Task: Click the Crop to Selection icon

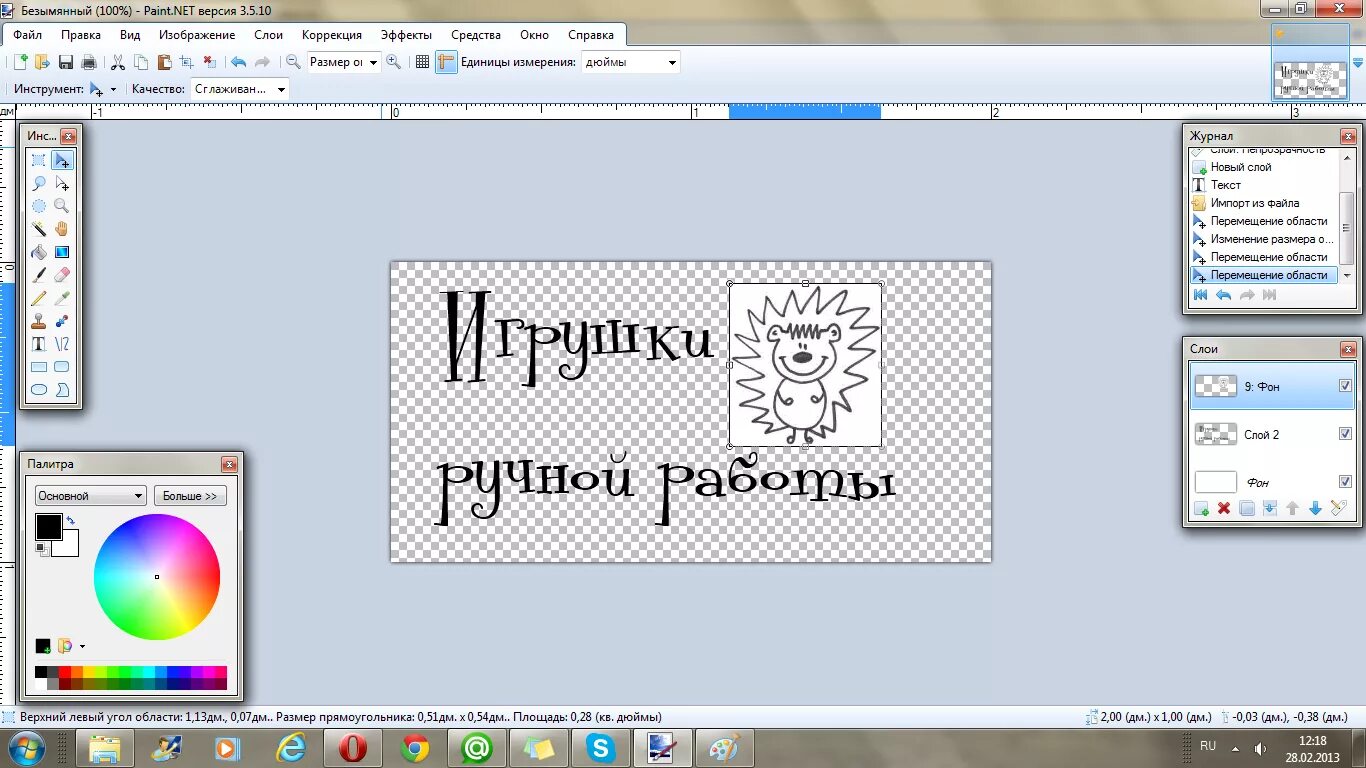Action: coord(186,62)
